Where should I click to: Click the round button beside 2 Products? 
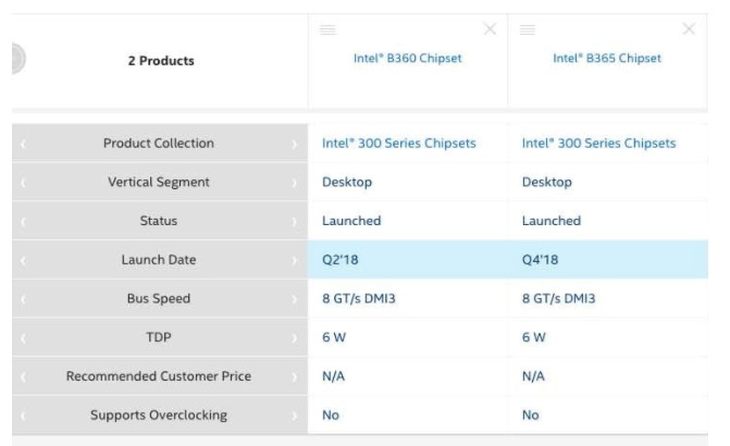[19, 59]
